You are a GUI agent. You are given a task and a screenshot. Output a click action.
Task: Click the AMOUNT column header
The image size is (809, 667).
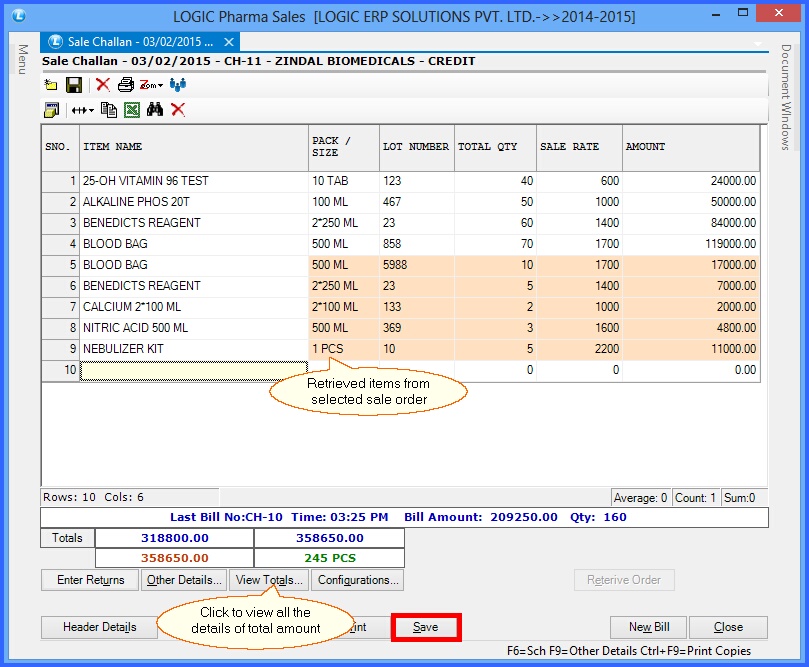[x=691, y=147]
